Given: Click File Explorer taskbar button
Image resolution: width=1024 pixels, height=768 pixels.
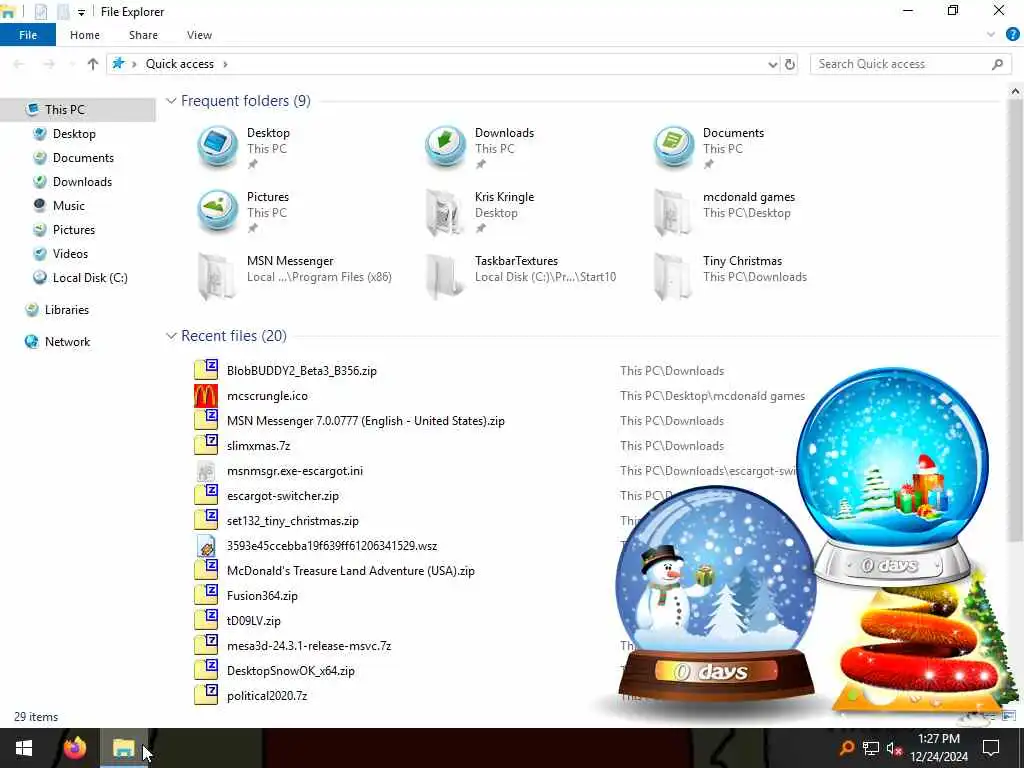Looking at the screenshot, I should (123, 748).
